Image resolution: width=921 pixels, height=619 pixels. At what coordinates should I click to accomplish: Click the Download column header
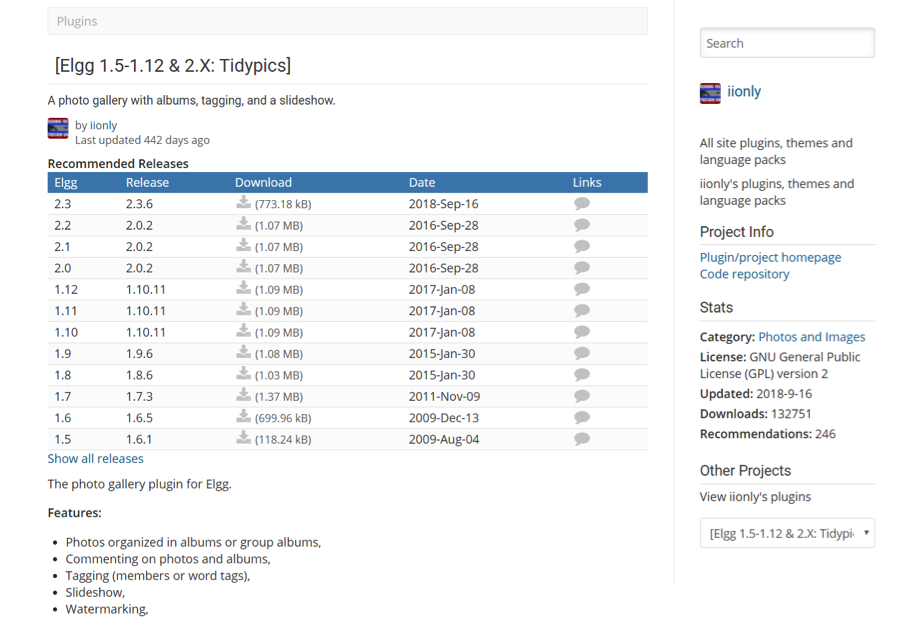pos(263,183)
